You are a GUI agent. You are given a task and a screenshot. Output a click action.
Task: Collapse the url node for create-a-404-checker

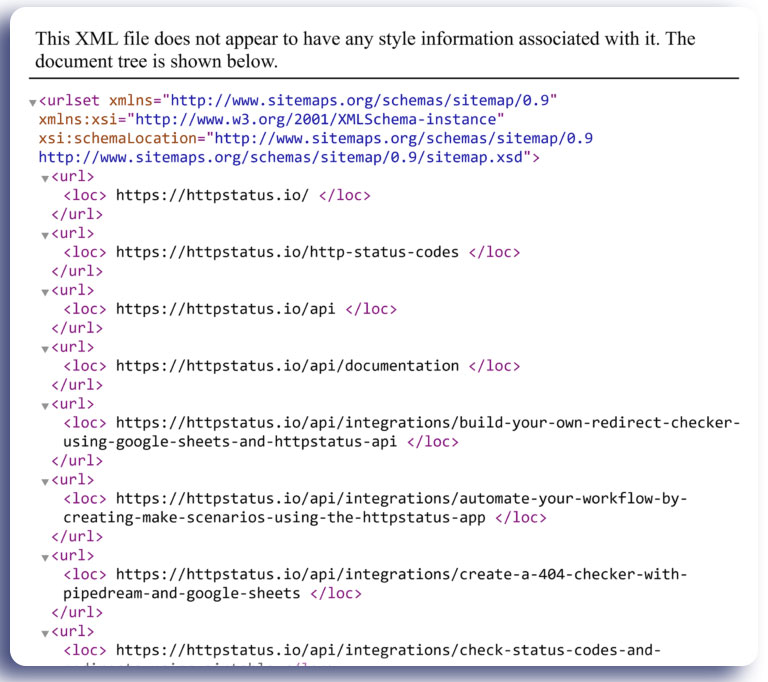pyautogui.click(x=45, y=558)
